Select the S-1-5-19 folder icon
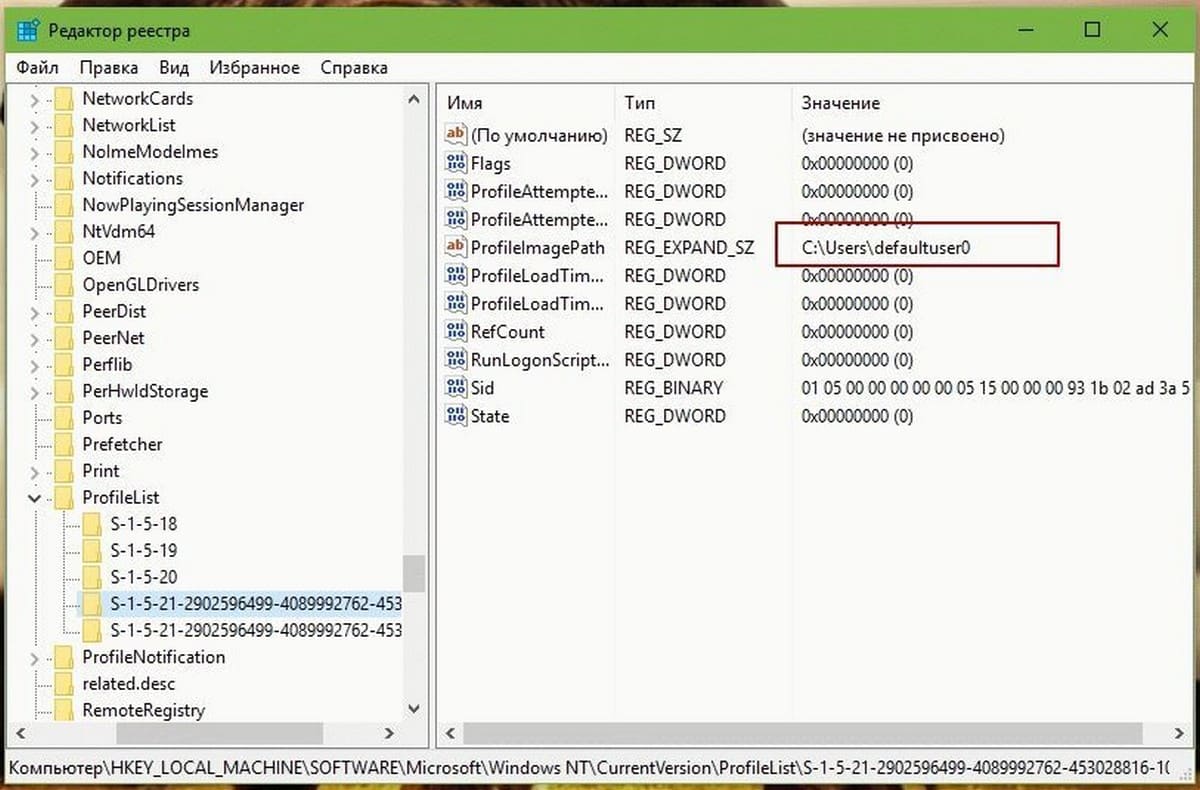 92,551
